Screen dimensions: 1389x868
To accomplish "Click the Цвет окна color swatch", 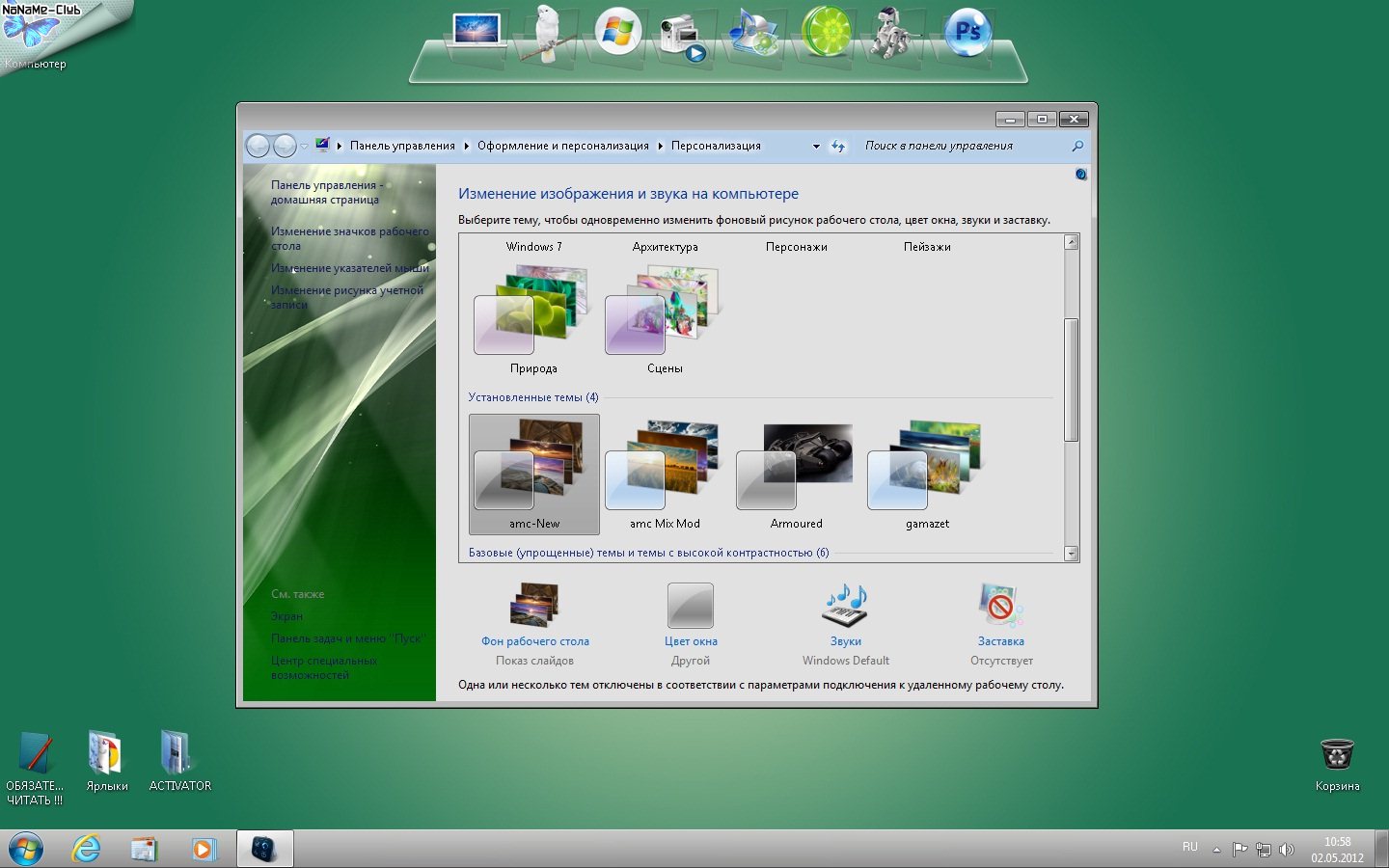I will (691, 607).
